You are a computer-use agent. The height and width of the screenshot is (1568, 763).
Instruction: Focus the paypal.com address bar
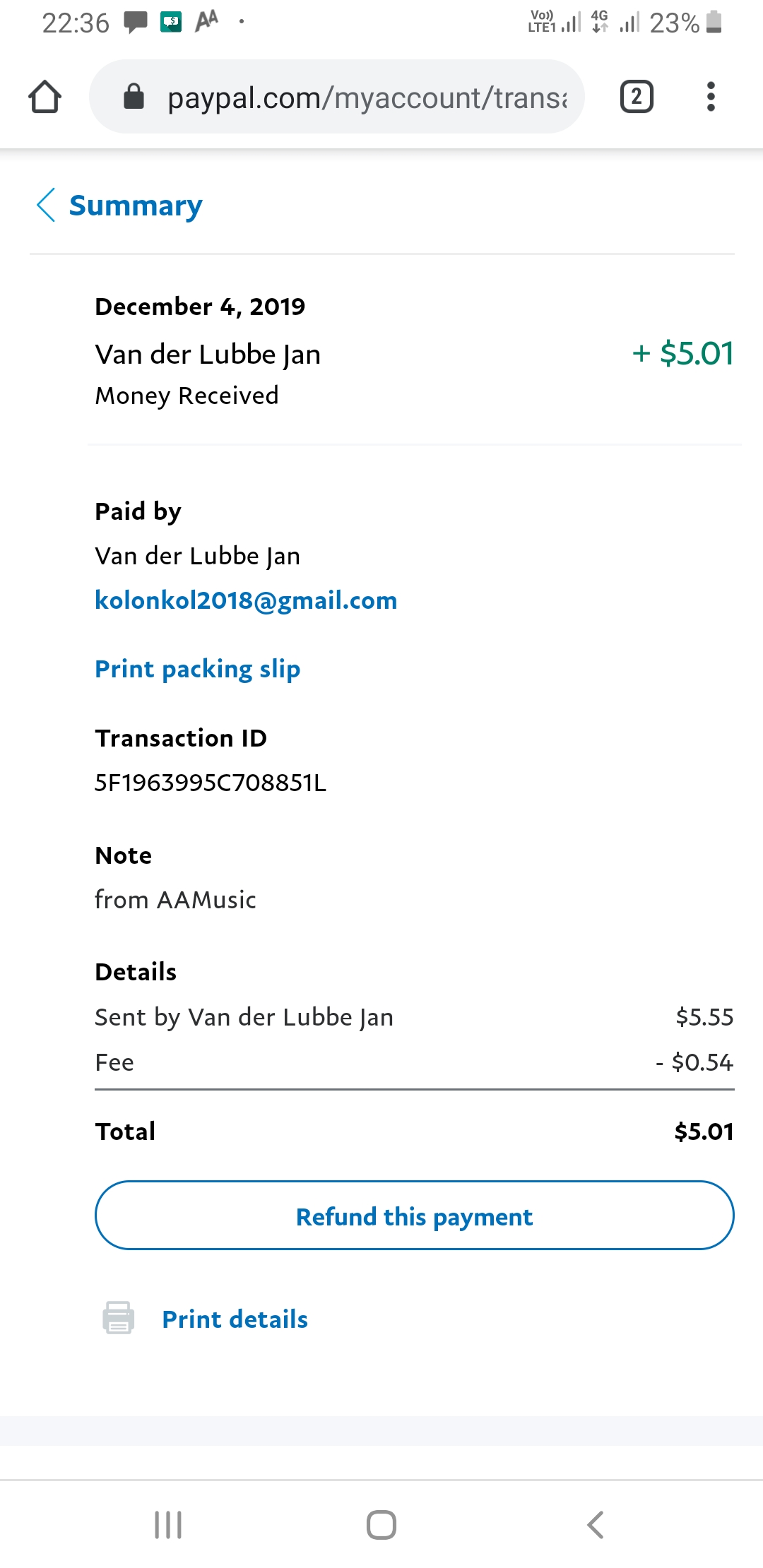coord(366,97)
